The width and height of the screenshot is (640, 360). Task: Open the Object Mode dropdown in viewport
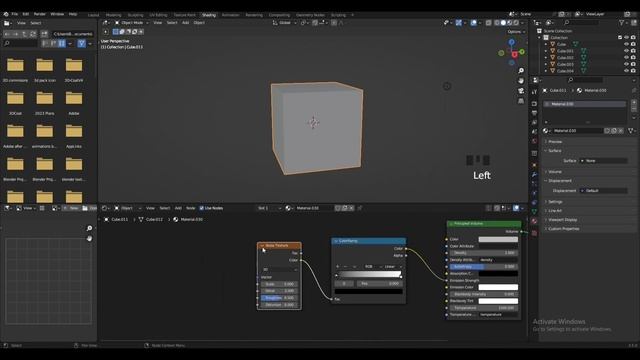click(x=131, y=23)
